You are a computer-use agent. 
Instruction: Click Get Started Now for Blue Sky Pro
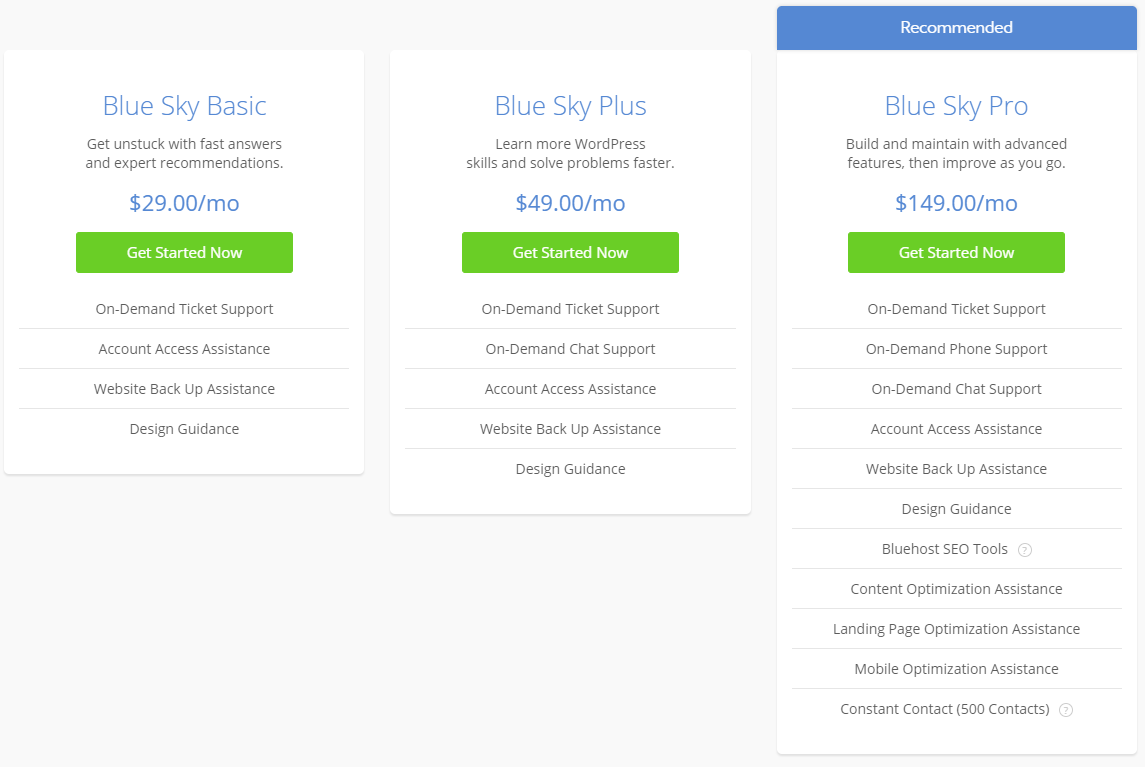click(x=956, y=253)
